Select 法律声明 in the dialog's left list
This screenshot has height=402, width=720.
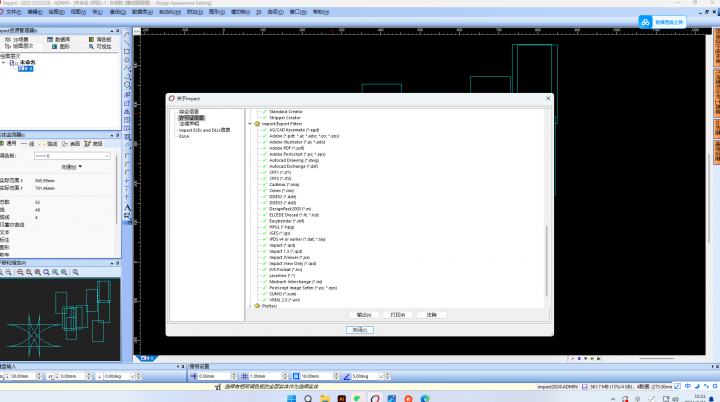[x=187, y=123]
